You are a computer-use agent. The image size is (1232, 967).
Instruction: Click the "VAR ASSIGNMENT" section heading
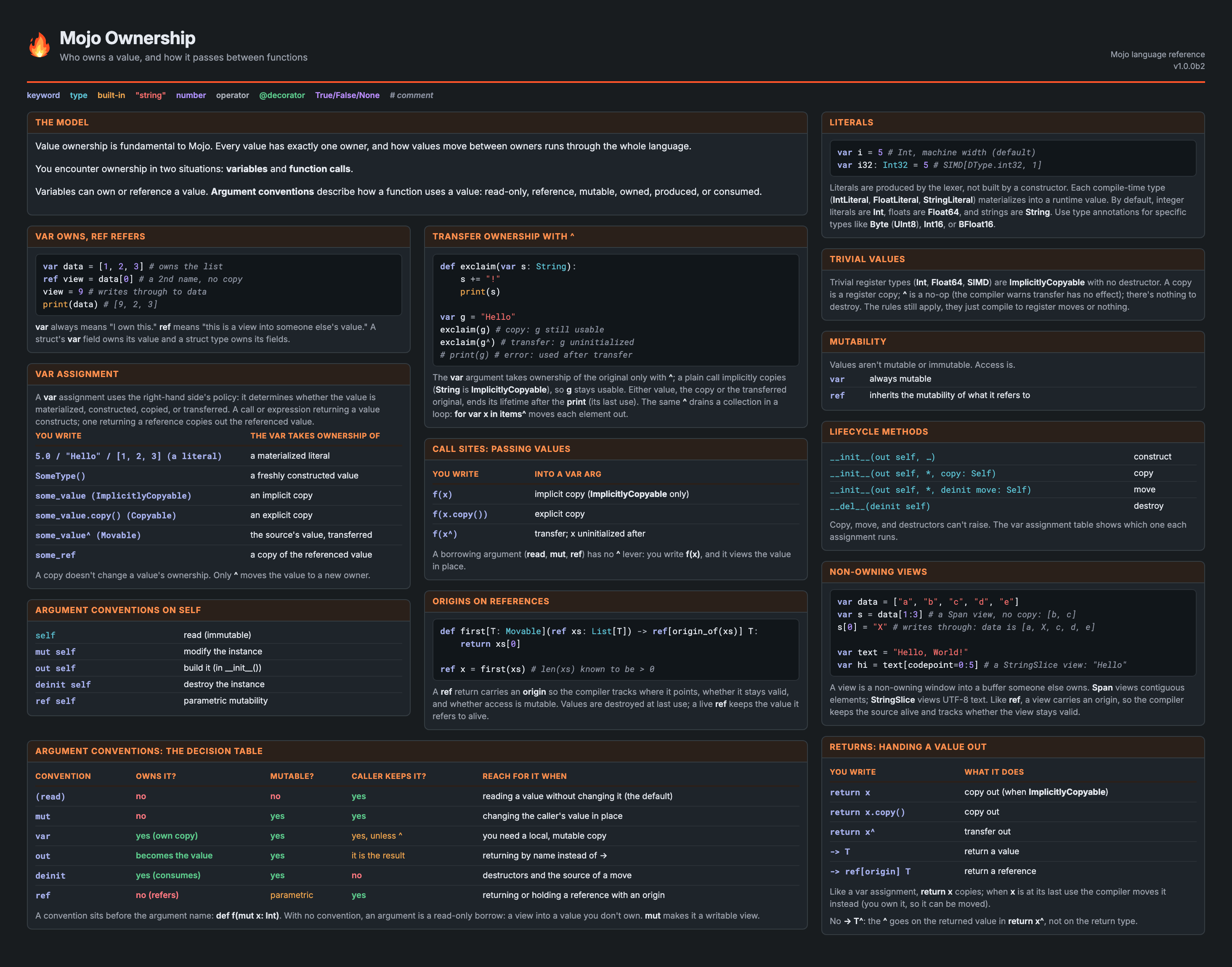coord(77,374)
